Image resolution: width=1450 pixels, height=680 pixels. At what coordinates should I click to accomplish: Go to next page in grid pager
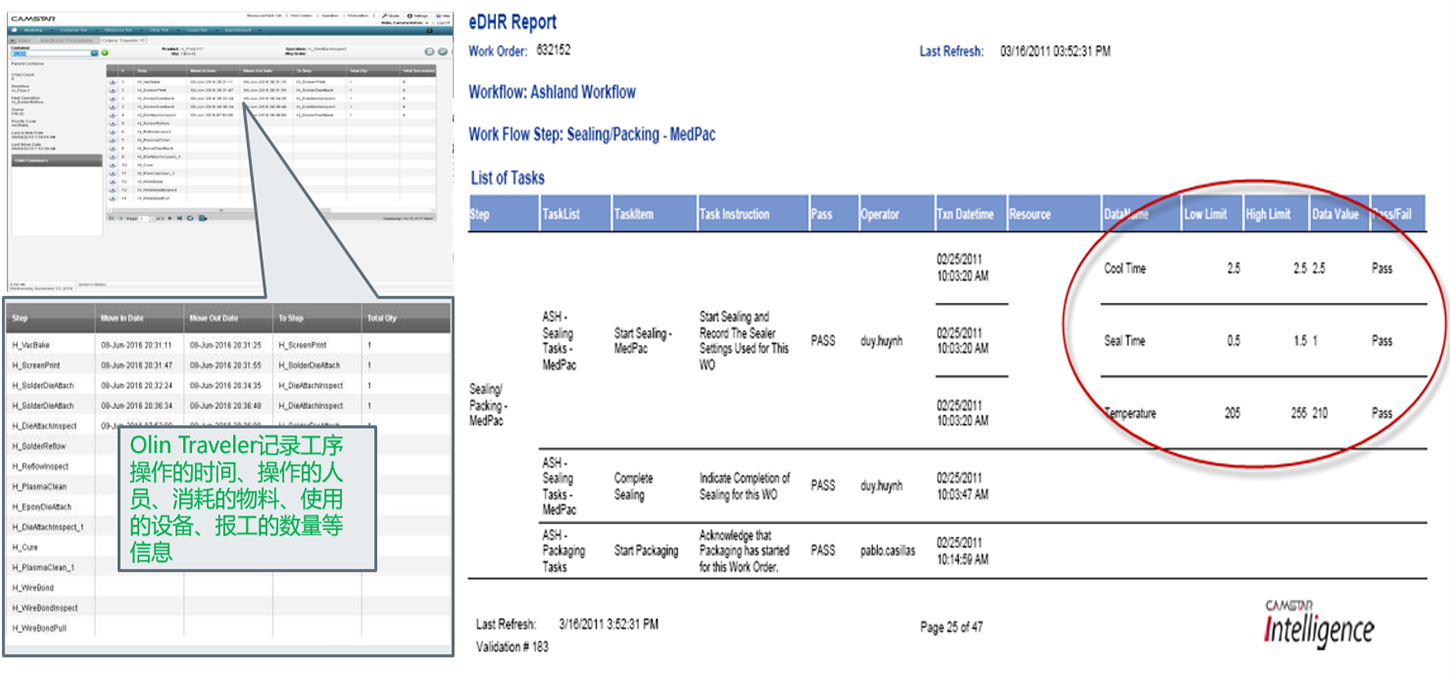coord(170,218)
